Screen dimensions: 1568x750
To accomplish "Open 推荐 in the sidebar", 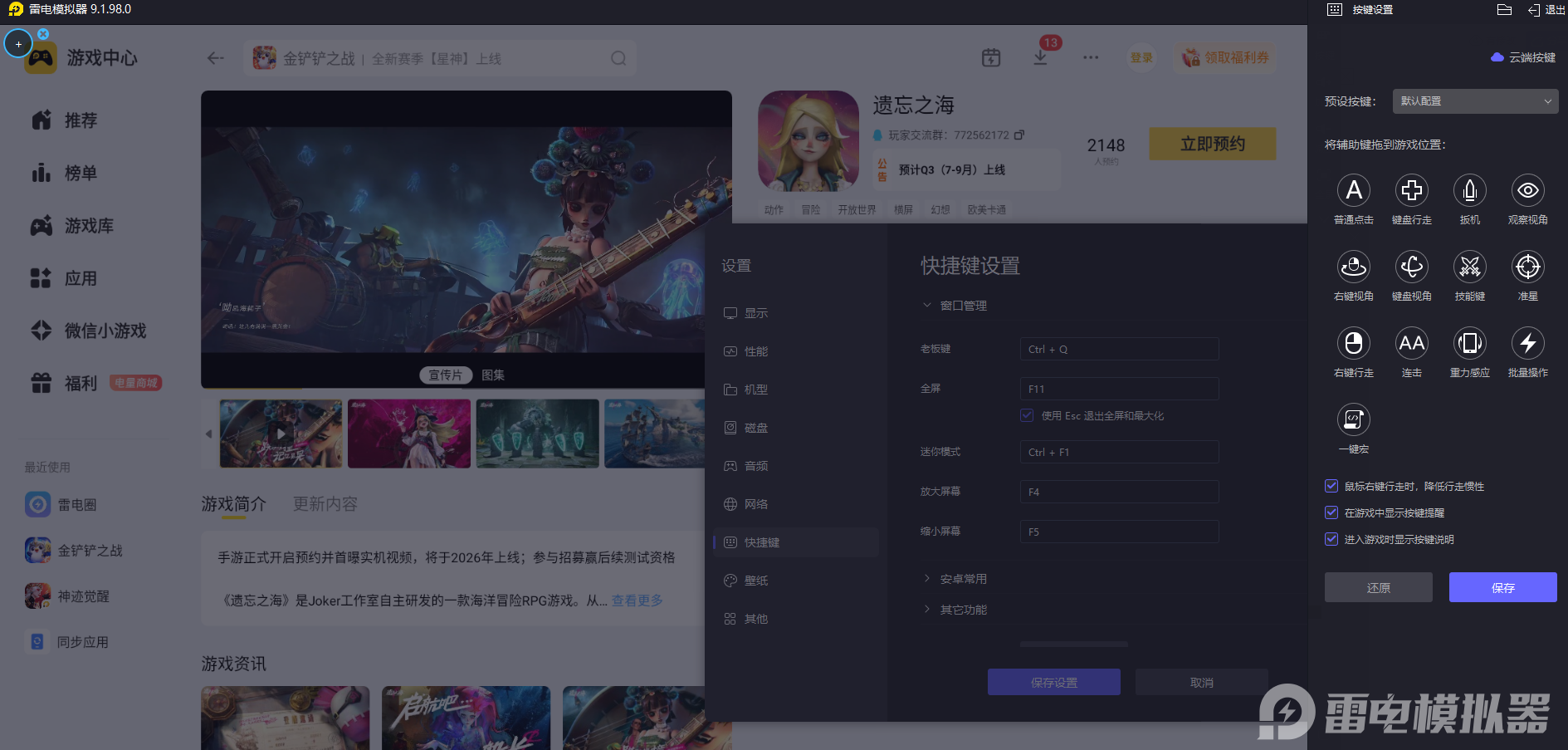I will [65, 120].
